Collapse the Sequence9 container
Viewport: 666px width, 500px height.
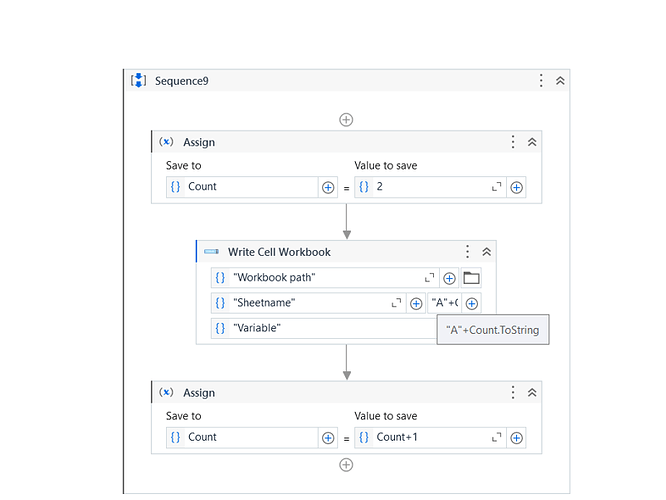pyautogui.click(x=560, y=81)
